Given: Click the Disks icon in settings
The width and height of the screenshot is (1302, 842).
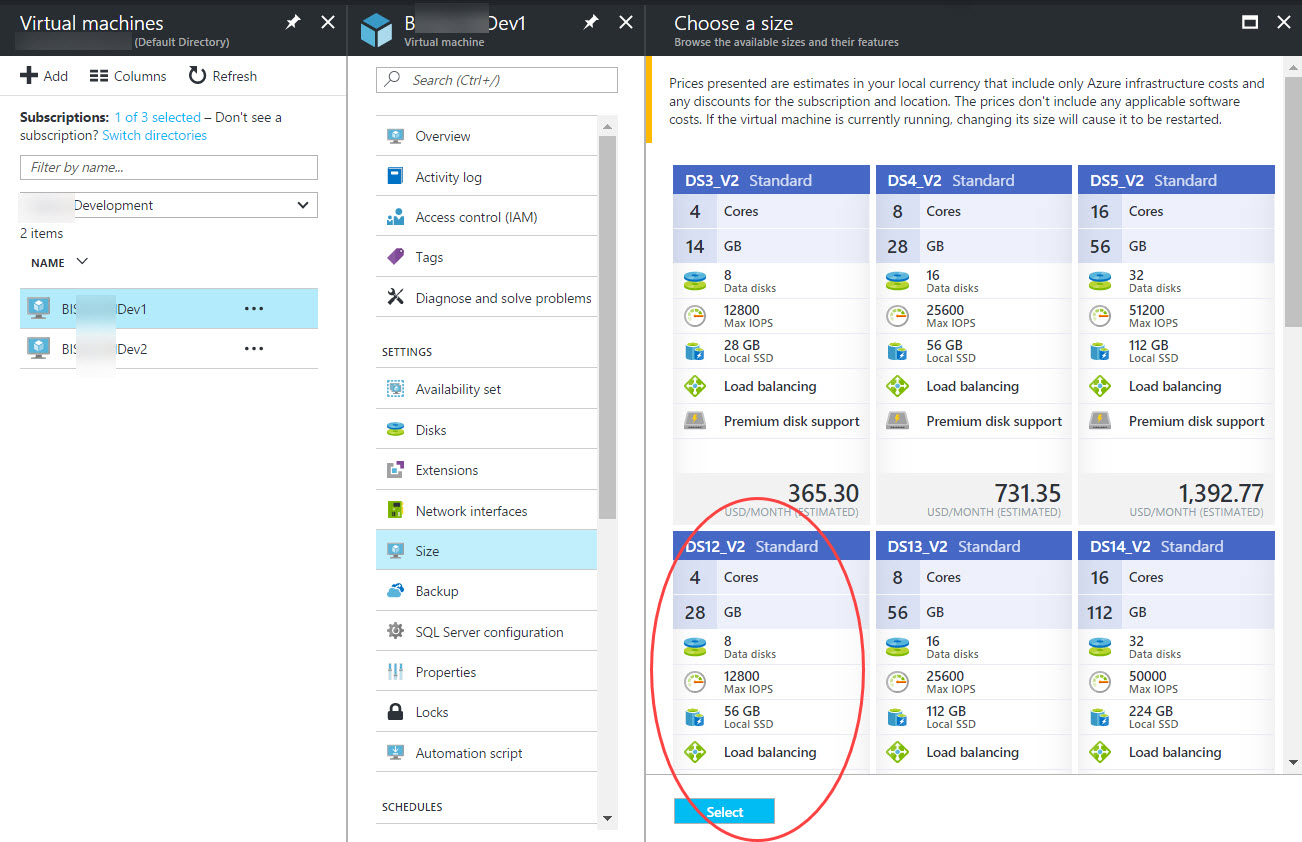Looking at the screenshot, I should (x=395, y=430).
